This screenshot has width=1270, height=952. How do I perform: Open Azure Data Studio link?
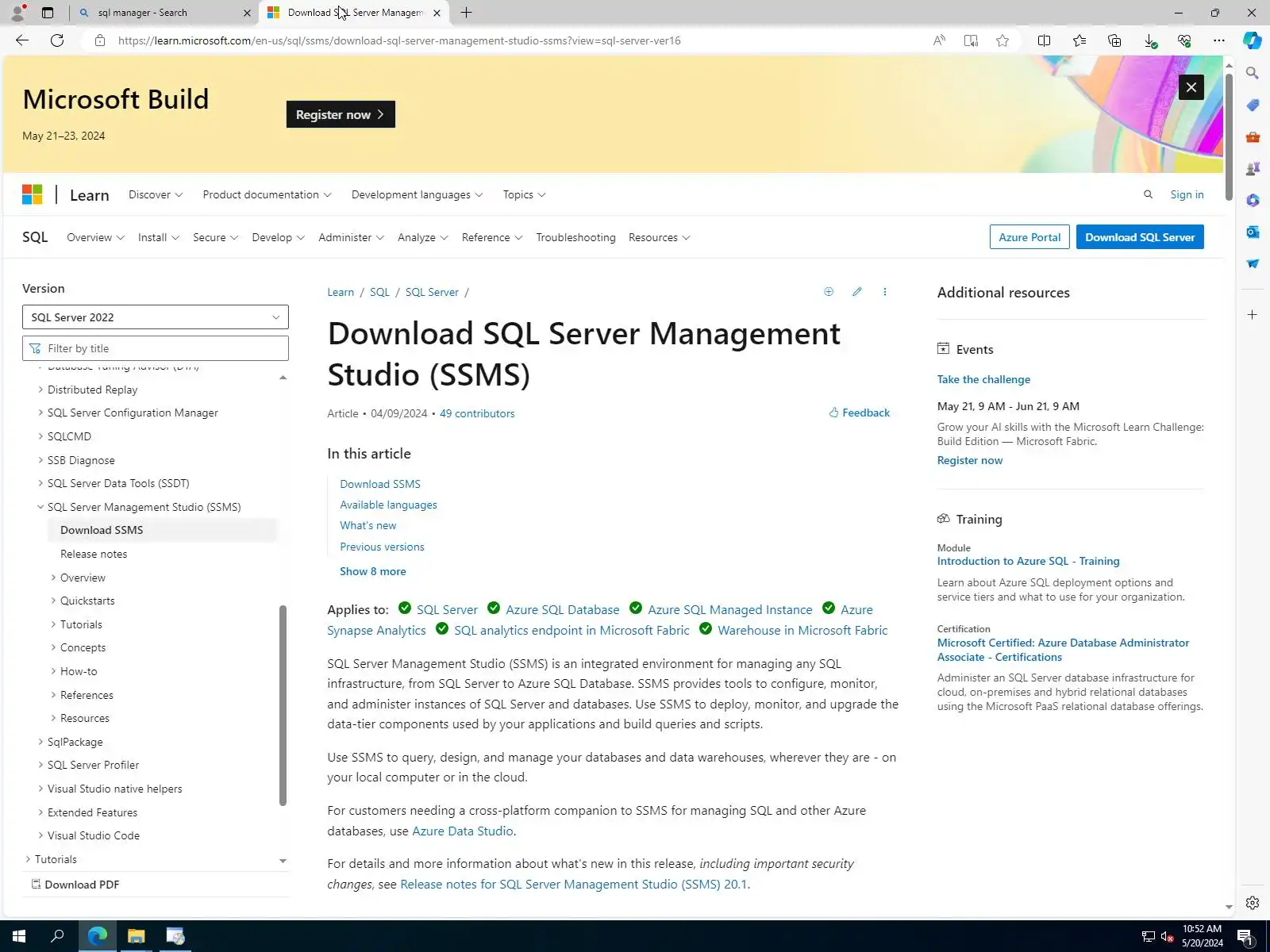[x=463, y=831]
